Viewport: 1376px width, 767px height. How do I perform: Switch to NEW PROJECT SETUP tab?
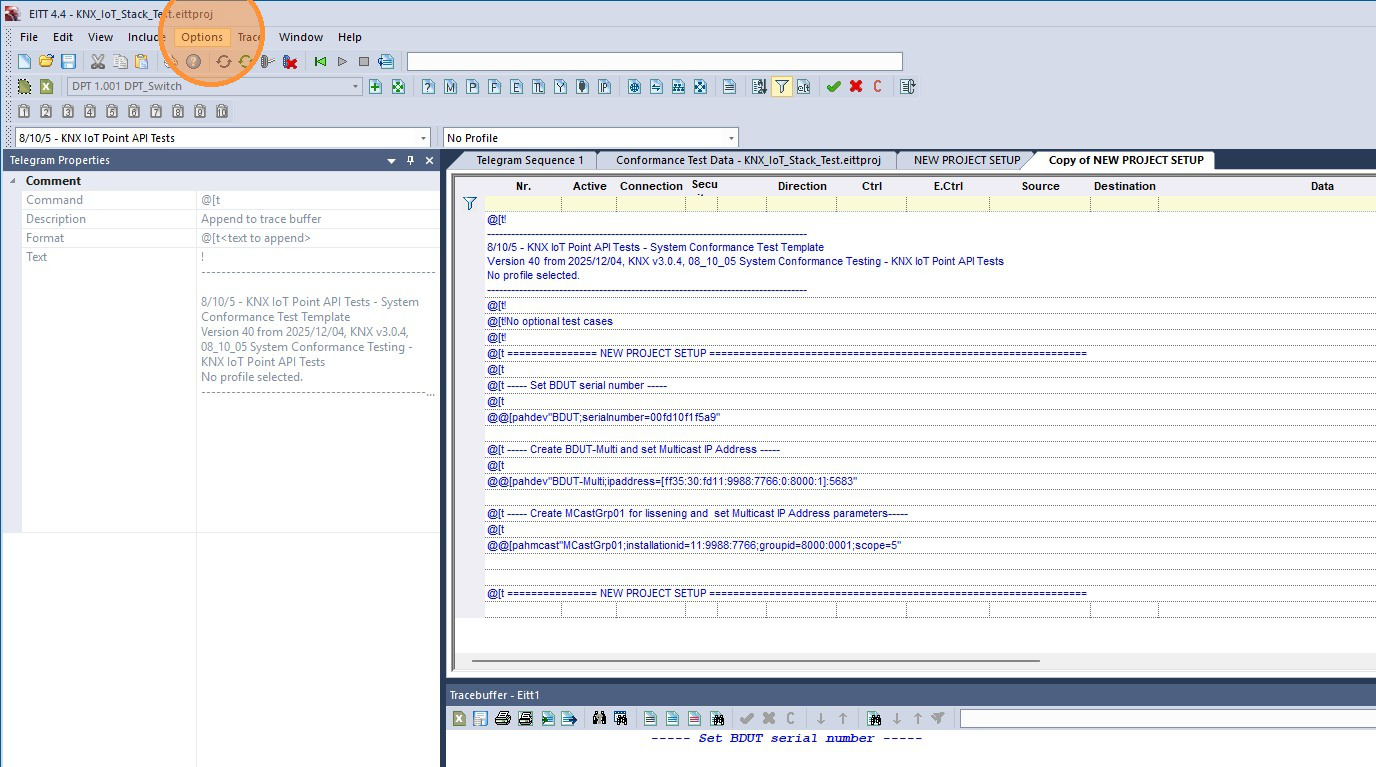[967, 160]
